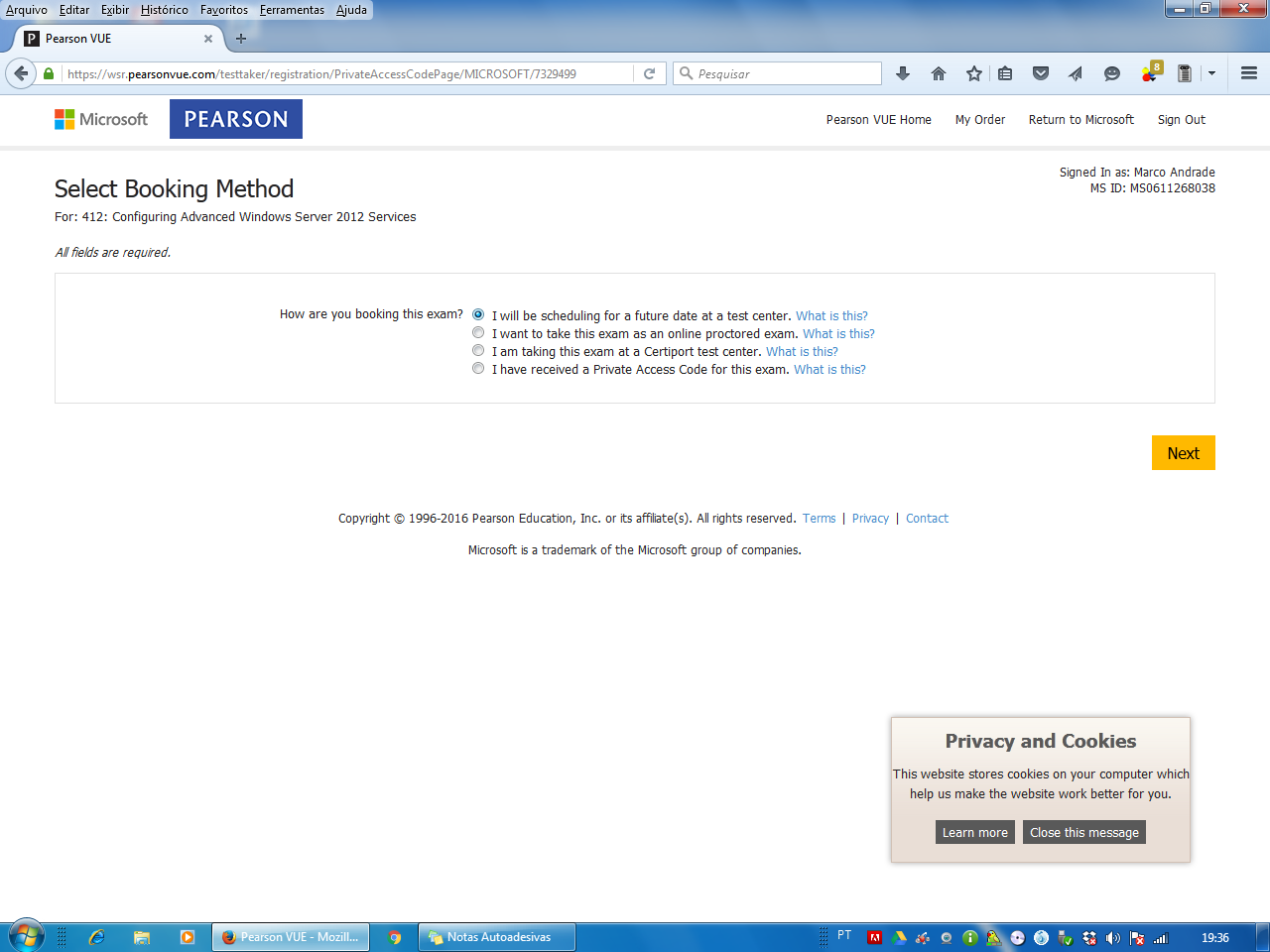Open the Terms footer link

pyautogui.click(x=820, y=519)
